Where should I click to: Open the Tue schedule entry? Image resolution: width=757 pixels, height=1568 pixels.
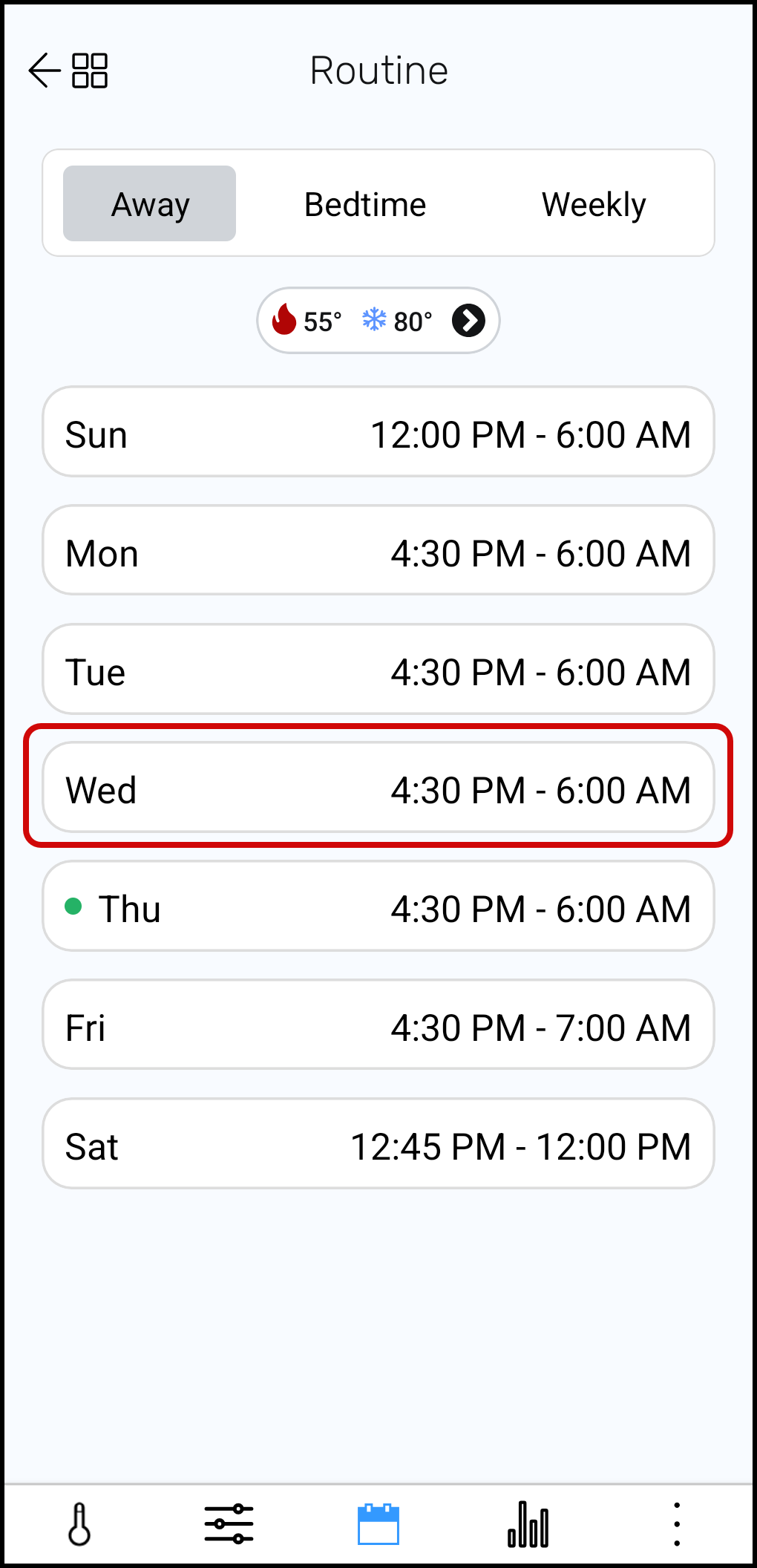(378, 670)
